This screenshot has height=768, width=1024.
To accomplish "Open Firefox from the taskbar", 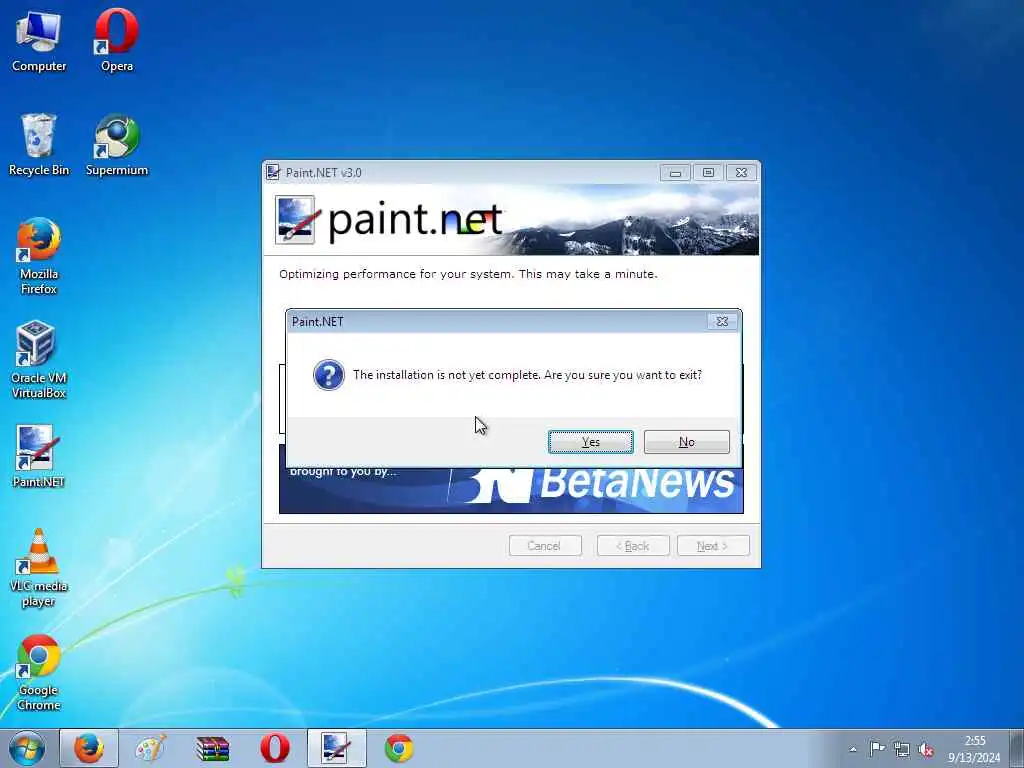I will click(89, 748).
